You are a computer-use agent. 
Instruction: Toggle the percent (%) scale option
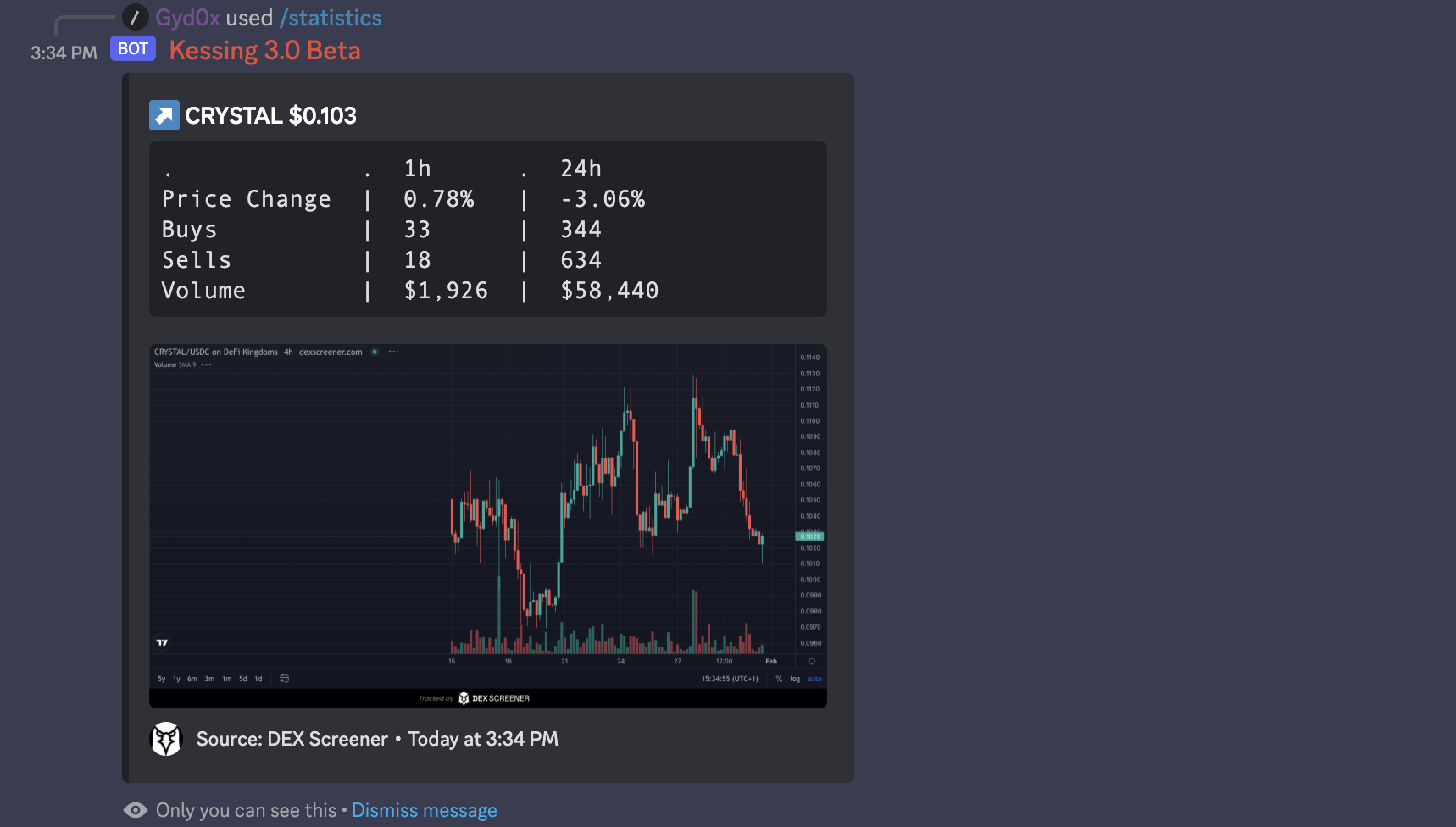779,679
